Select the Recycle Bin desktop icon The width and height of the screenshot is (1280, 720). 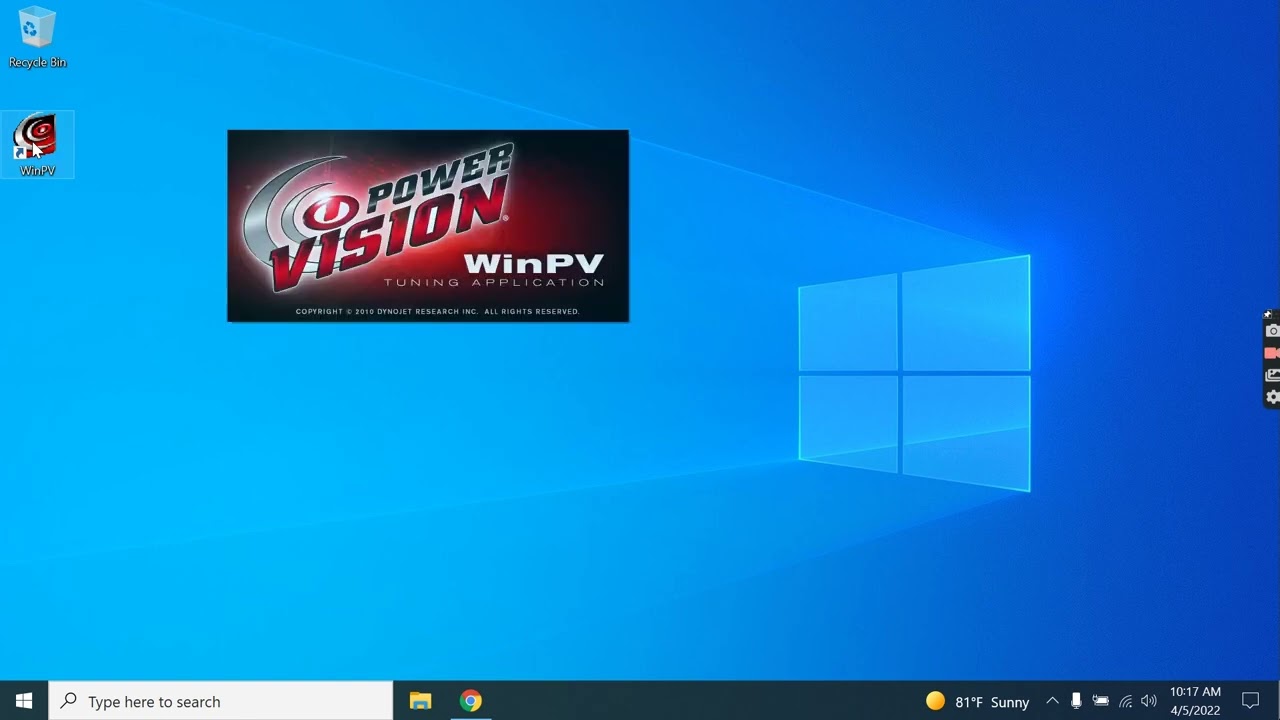(37, 38)
